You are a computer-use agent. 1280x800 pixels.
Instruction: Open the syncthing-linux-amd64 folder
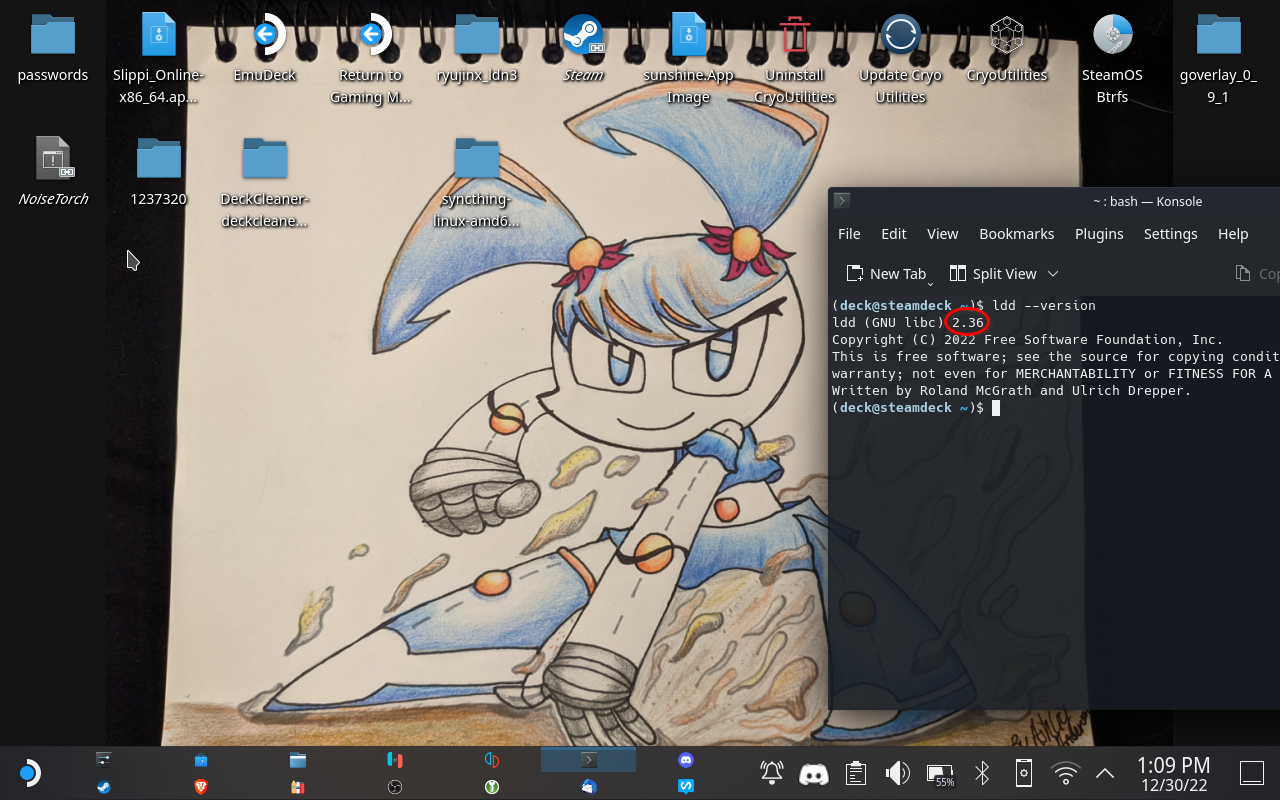click(x=477, y=183)
